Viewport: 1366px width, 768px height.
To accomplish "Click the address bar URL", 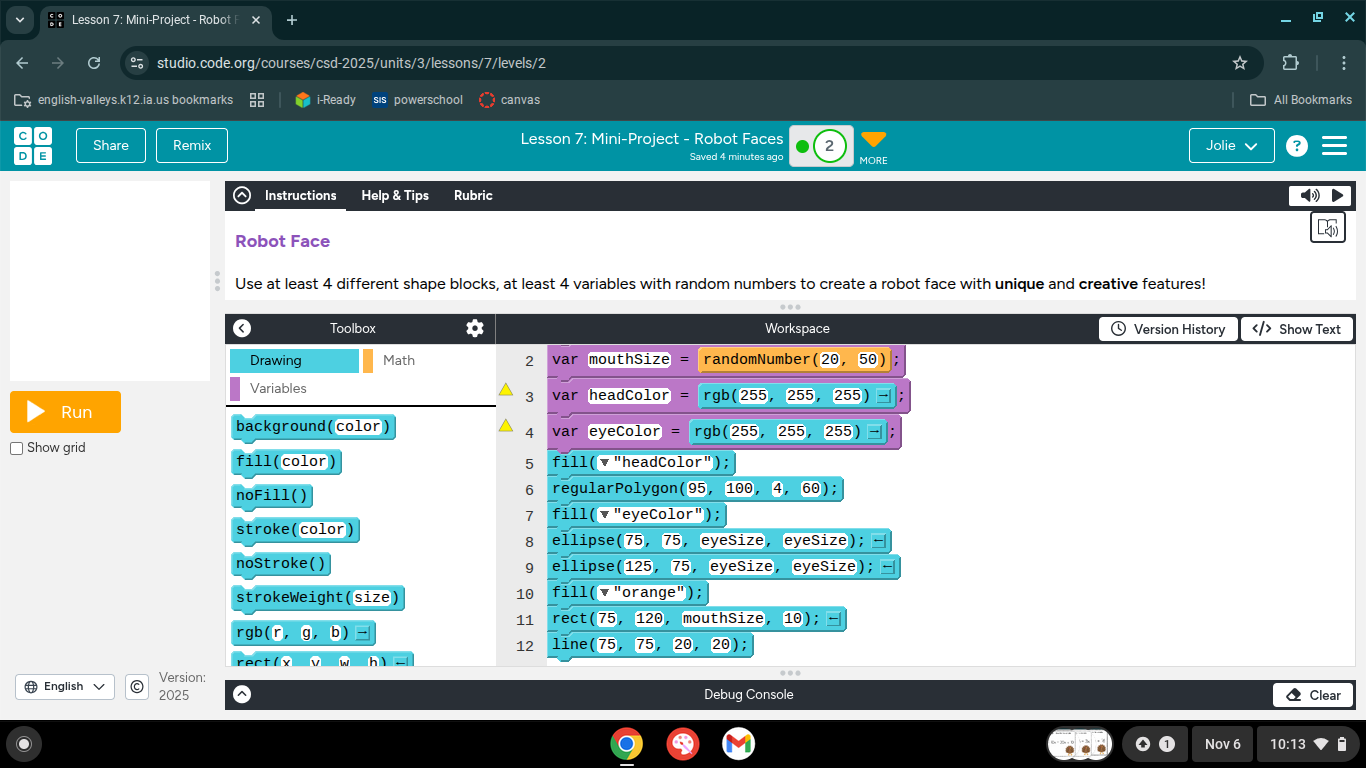I will pos(351,63).
